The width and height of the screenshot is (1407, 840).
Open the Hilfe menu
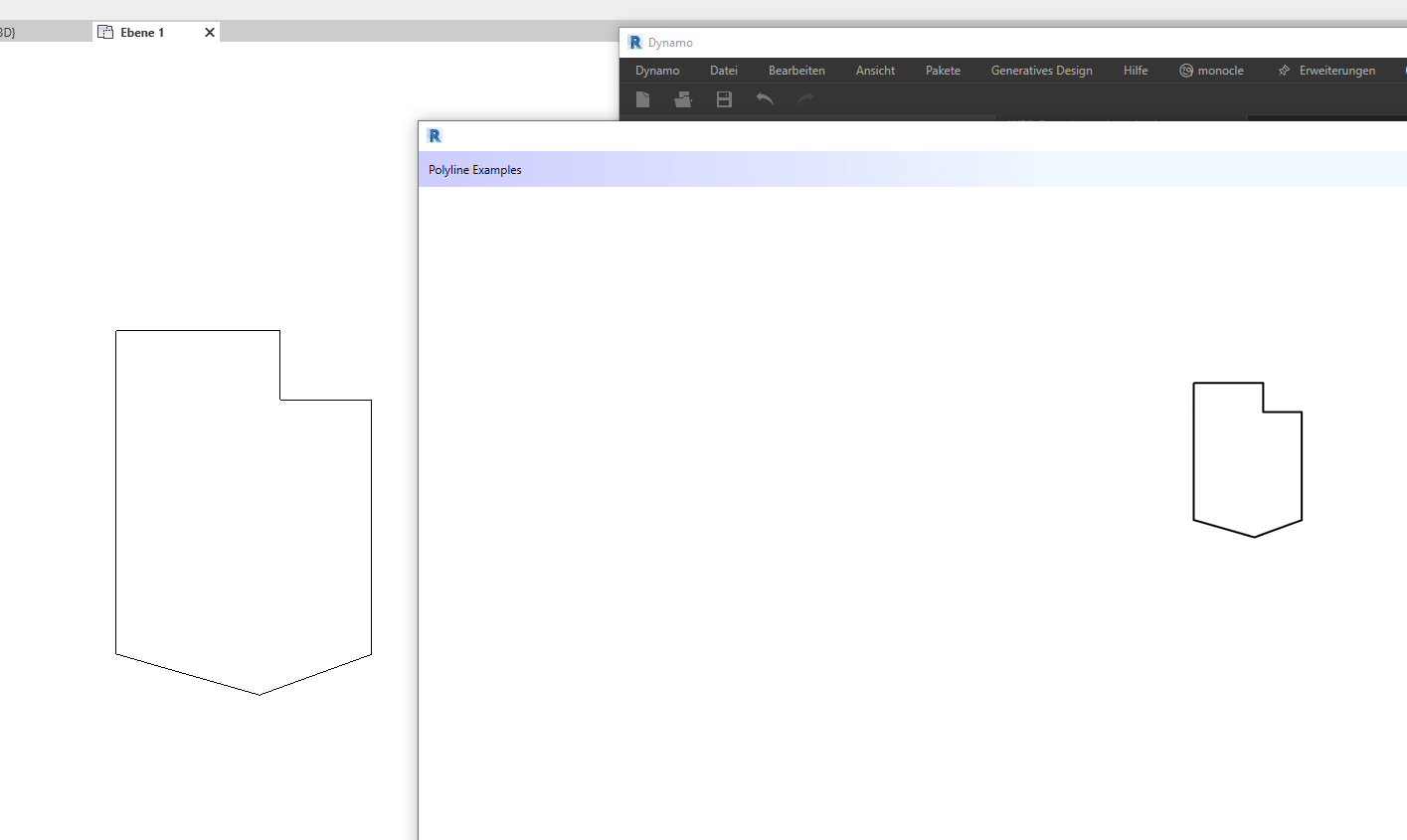point(1135,70)
